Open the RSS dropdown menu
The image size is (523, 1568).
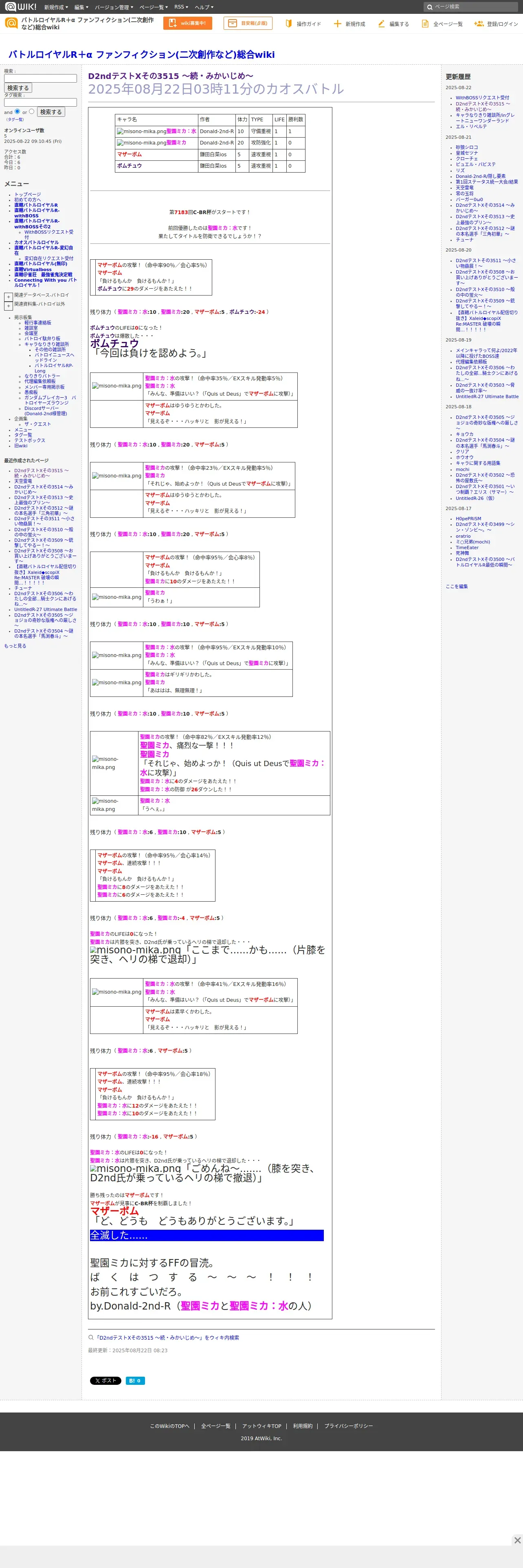[181, 7]
